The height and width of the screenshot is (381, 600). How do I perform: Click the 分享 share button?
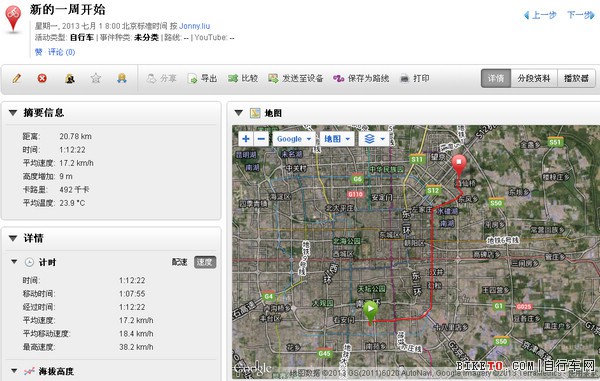click(161, 78)
